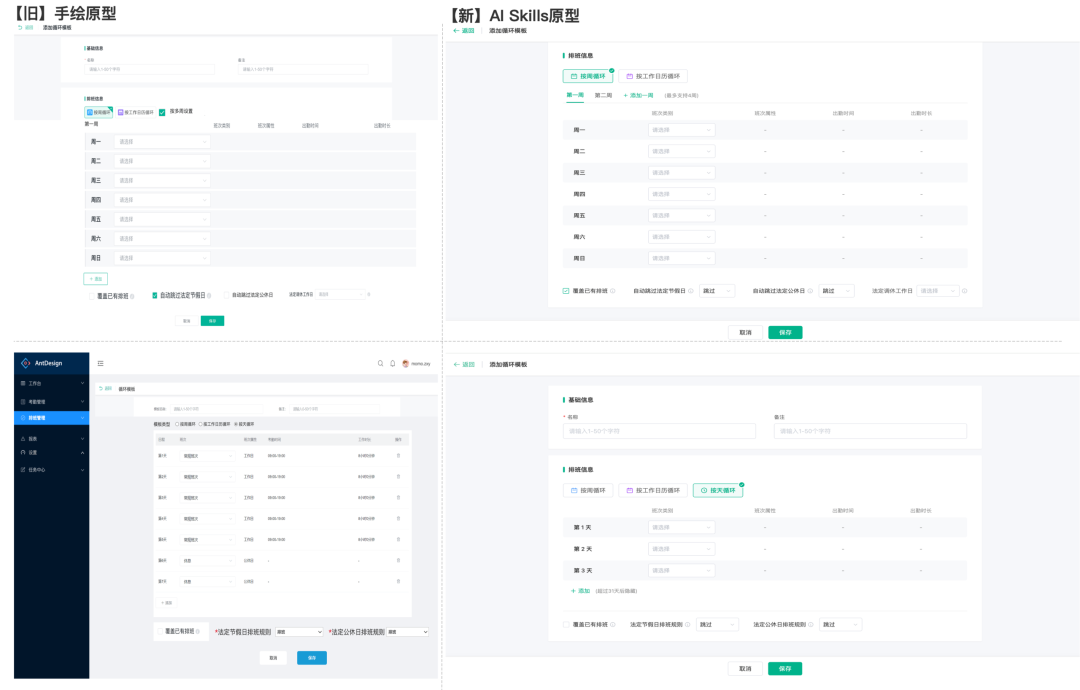The width and height of the screenshot is (1080, 690).
Task: Delete the 第2天 row in AntDesign table
Action: point(398,477)
